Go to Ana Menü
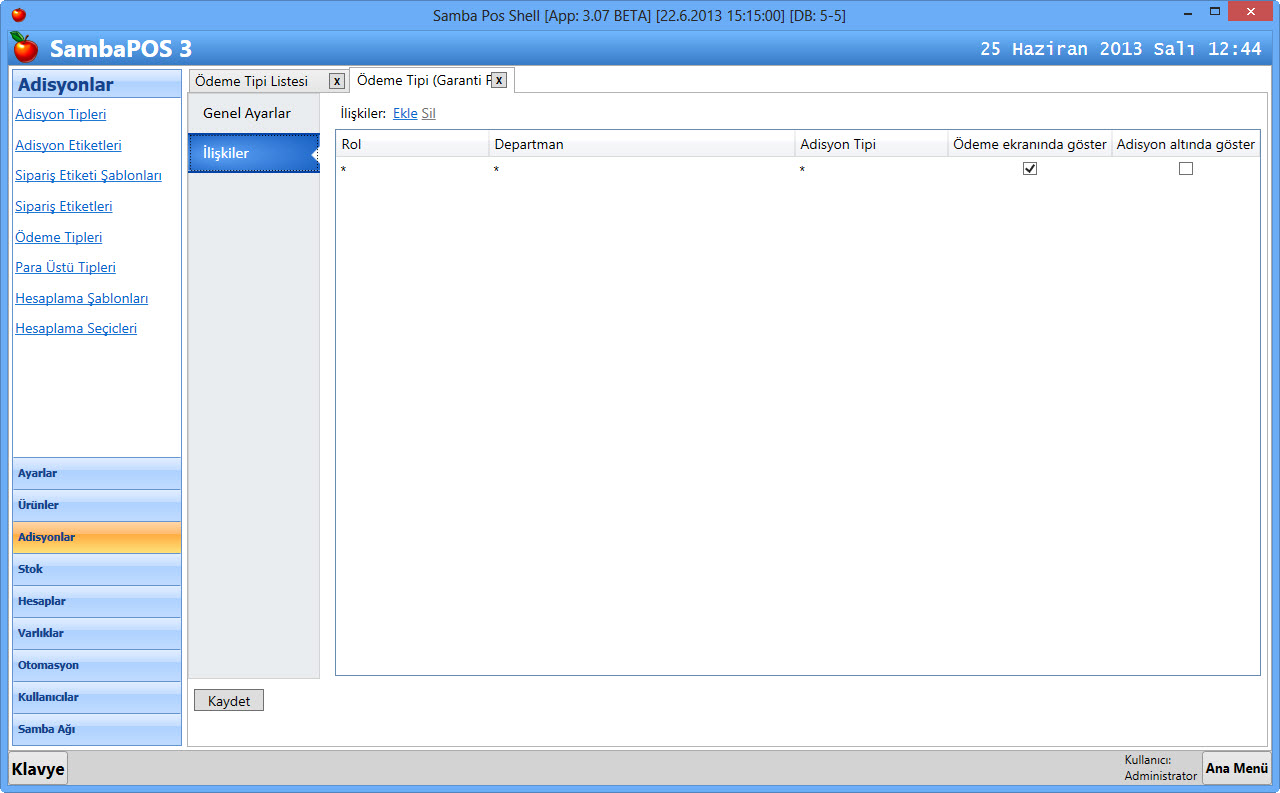This screenshot has height=793, width=1280. point(1236,768)
